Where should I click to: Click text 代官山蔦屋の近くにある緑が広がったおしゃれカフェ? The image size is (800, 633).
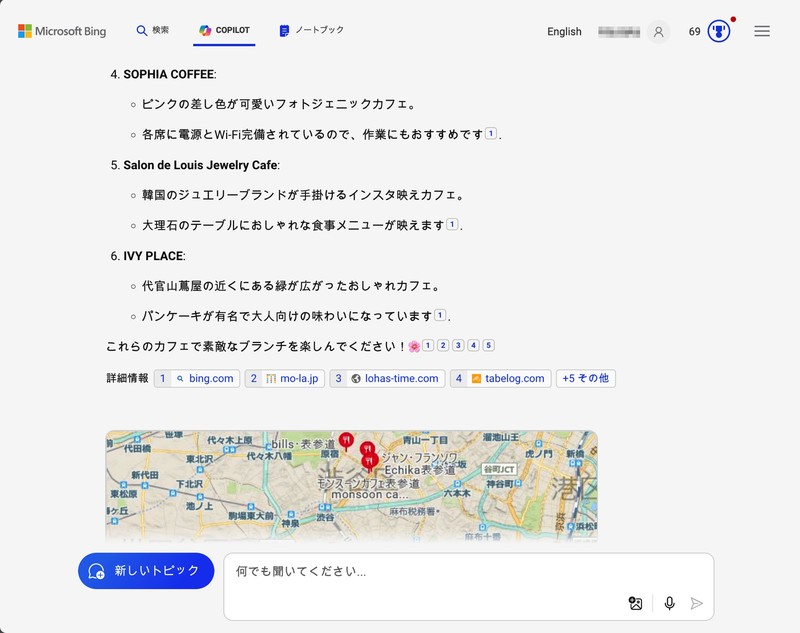(289, 286)
